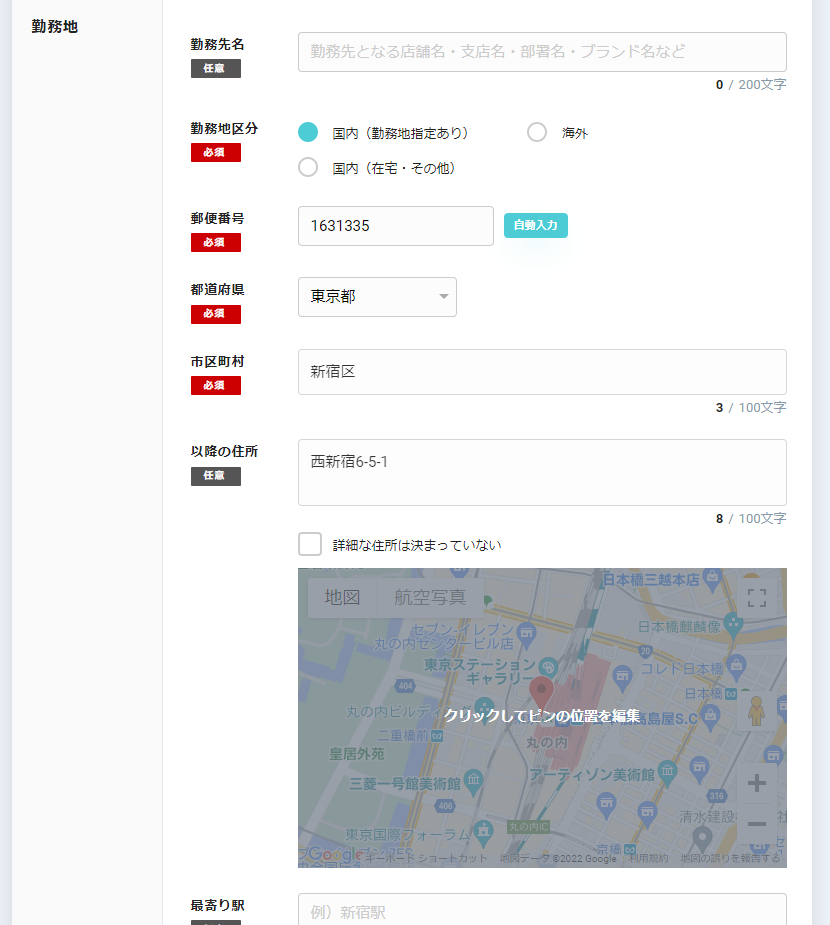The height and width of the screenshot is (925, 830).
Task: Switch map to 航空写真 view
Action: coord(430,598)
